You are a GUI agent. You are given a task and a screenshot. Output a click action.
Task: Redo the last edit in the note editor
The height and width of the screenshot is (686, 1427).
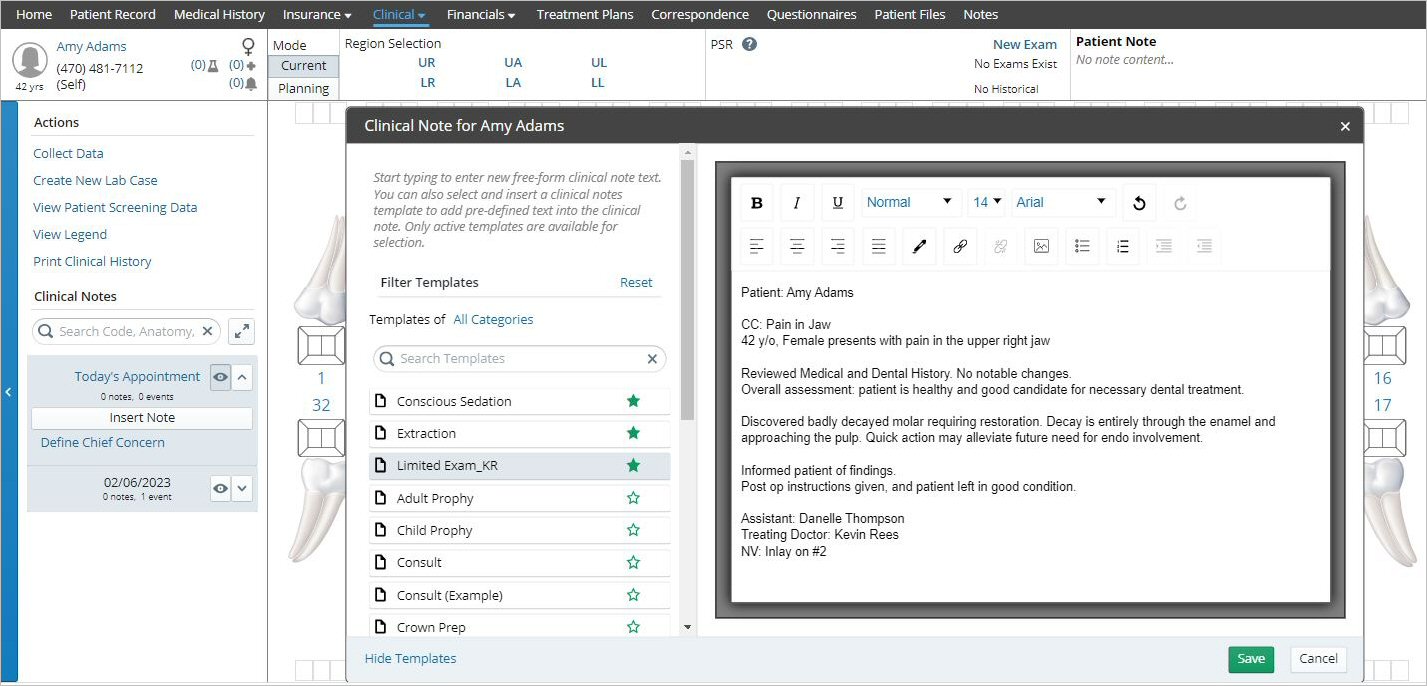(x=1180, y=203)
